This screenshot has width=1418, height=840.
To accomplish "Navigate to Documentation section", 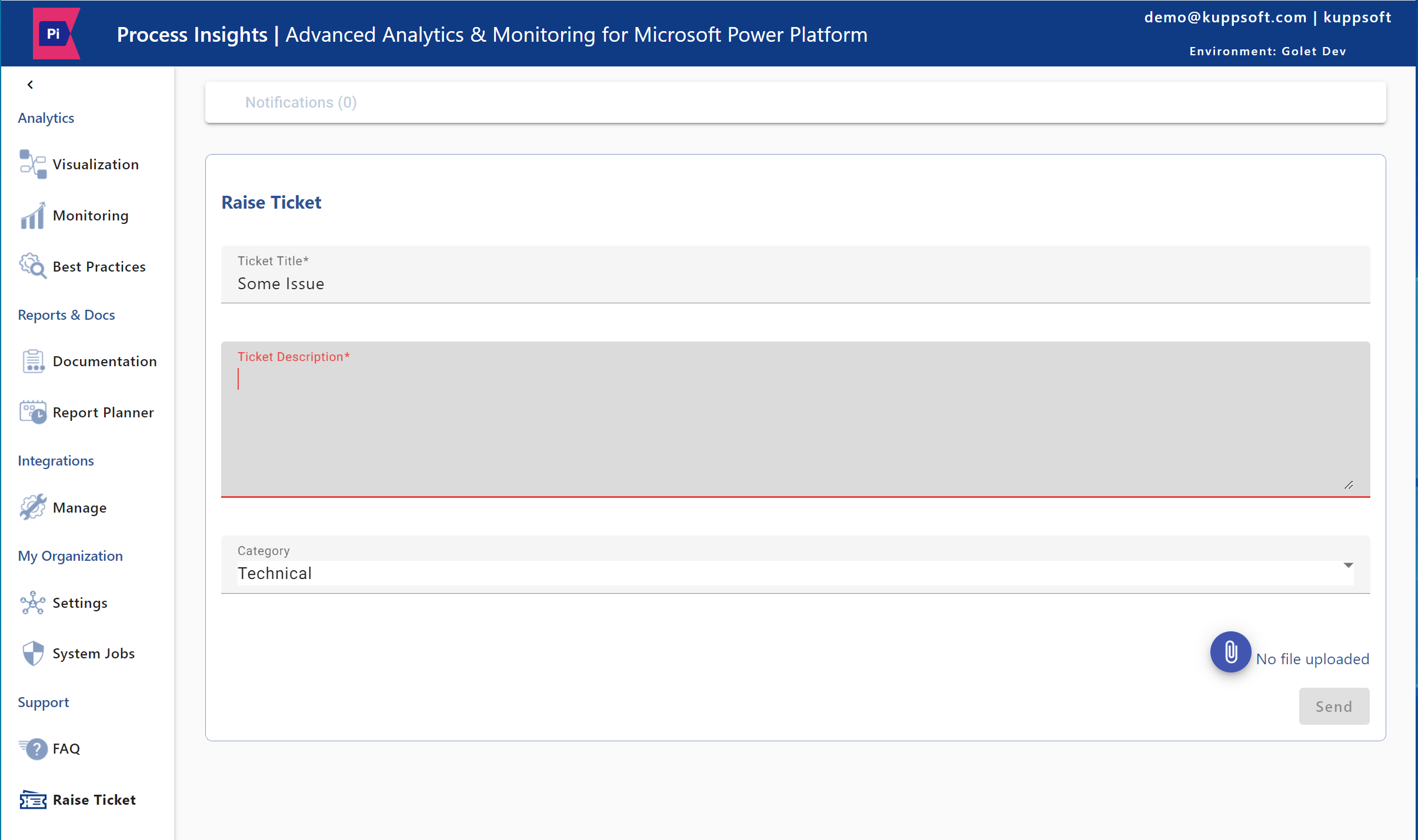I will [105, 362].
